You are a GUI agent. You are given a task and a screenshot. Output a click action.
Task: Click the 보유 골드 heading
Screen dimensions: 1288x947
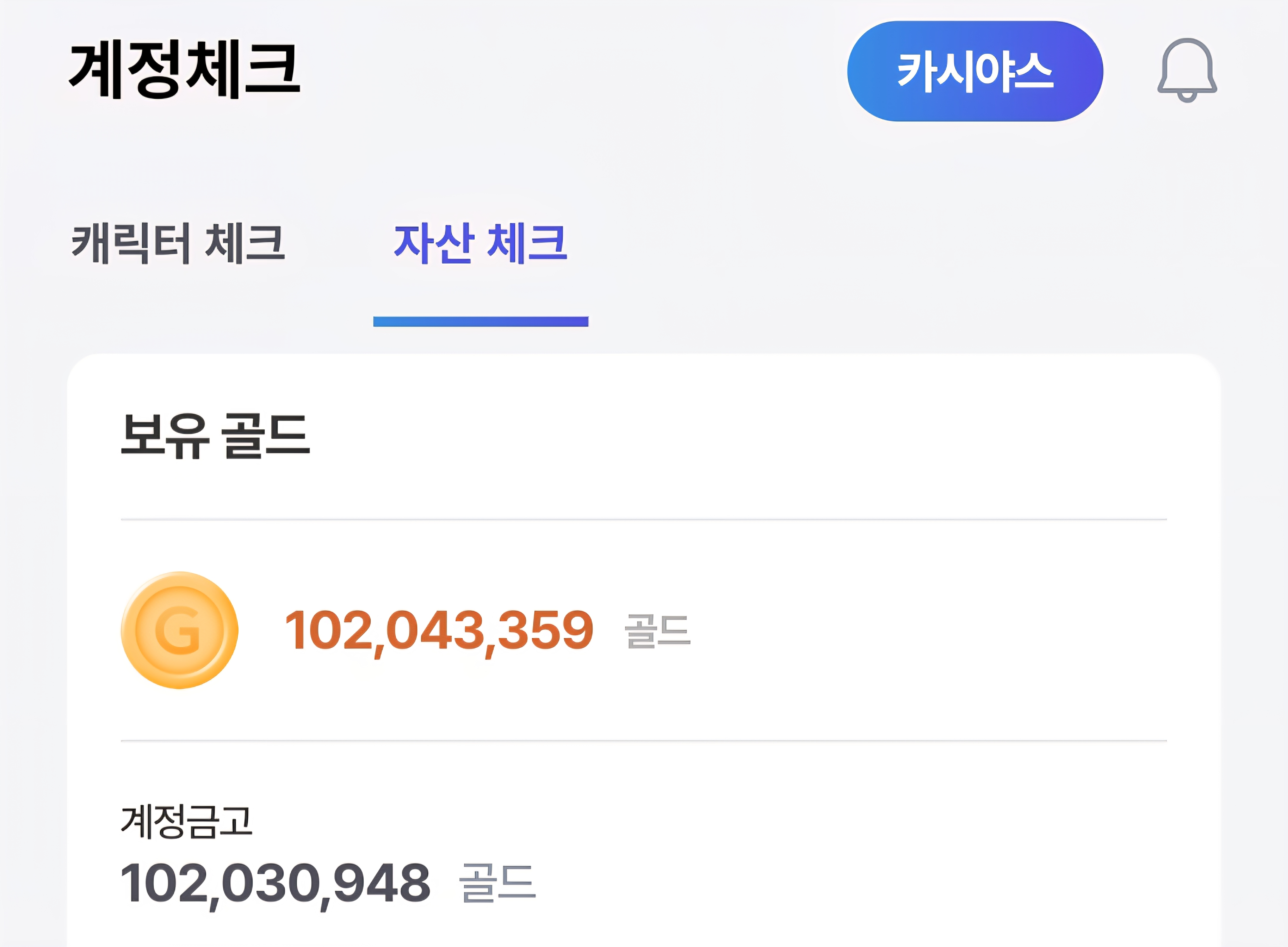coord(216,436)
